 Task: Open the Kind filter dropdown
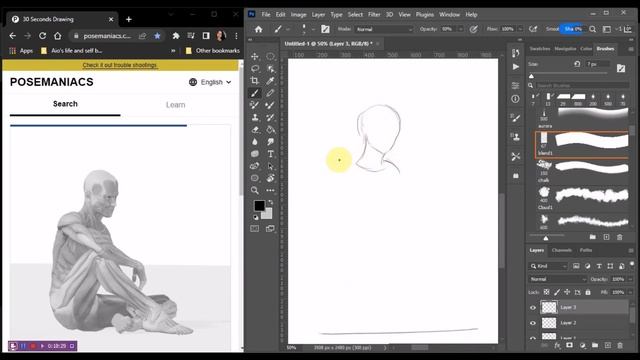pyautogui.click(x=549, y=266)
